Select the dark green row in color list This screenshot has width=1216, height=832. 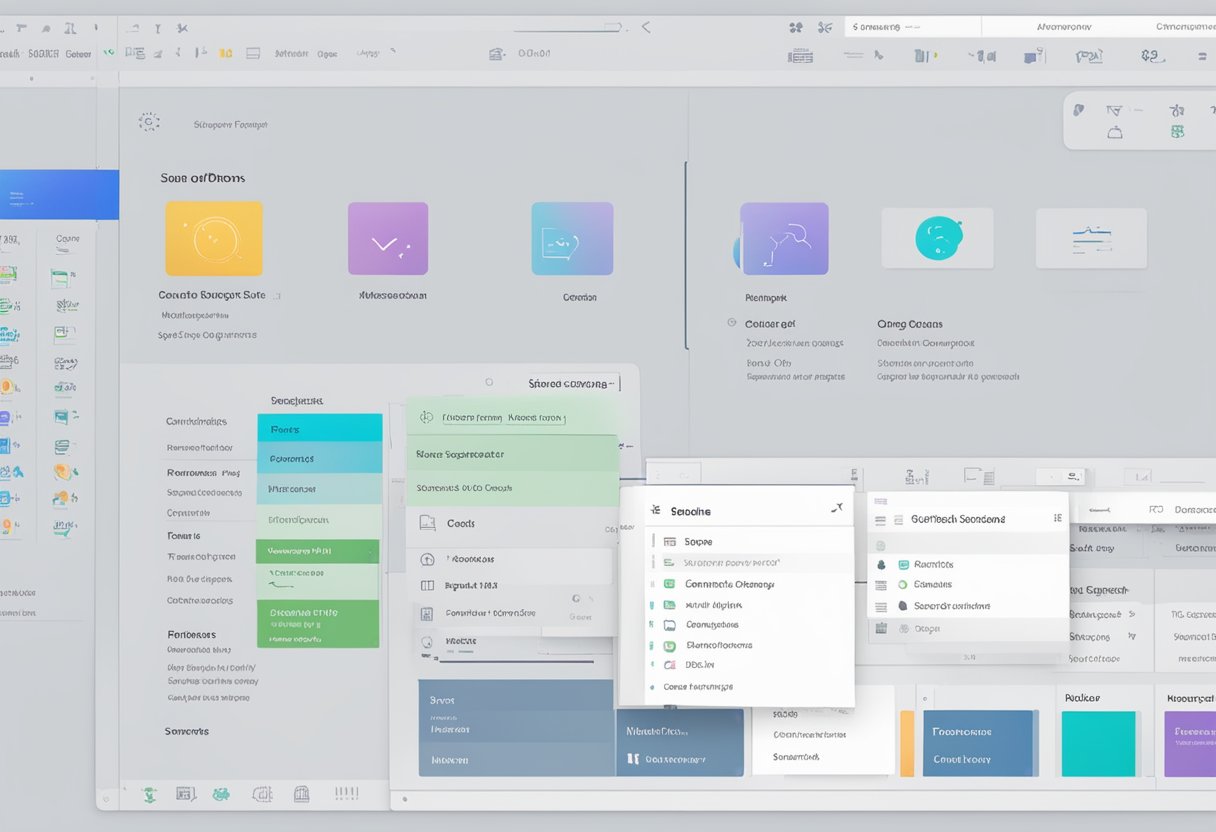pos(317,551)
